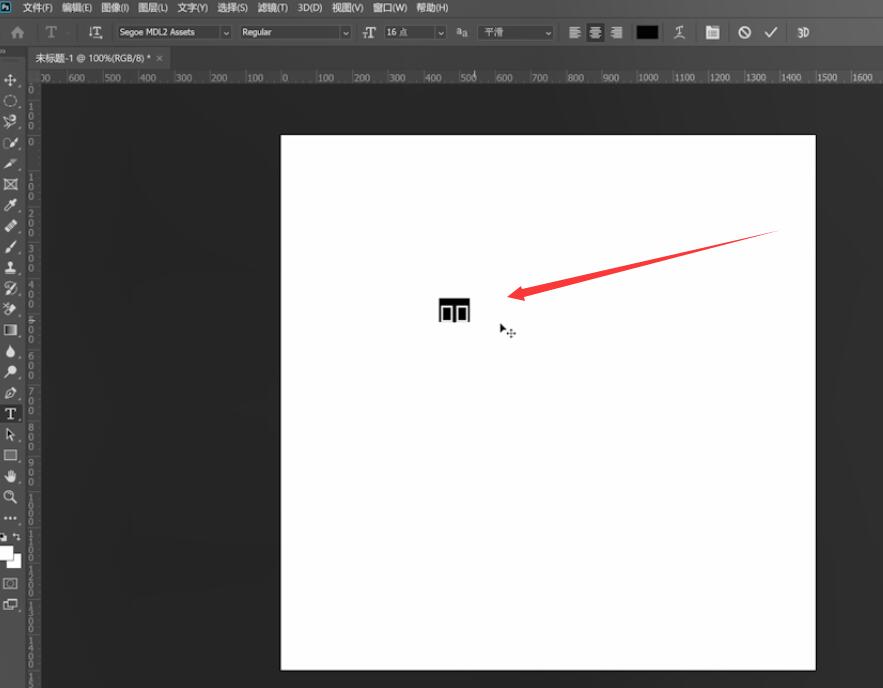Open the 文件(F) menu
The height and width of the screenshot is (688, 883).
coord(37,8)
